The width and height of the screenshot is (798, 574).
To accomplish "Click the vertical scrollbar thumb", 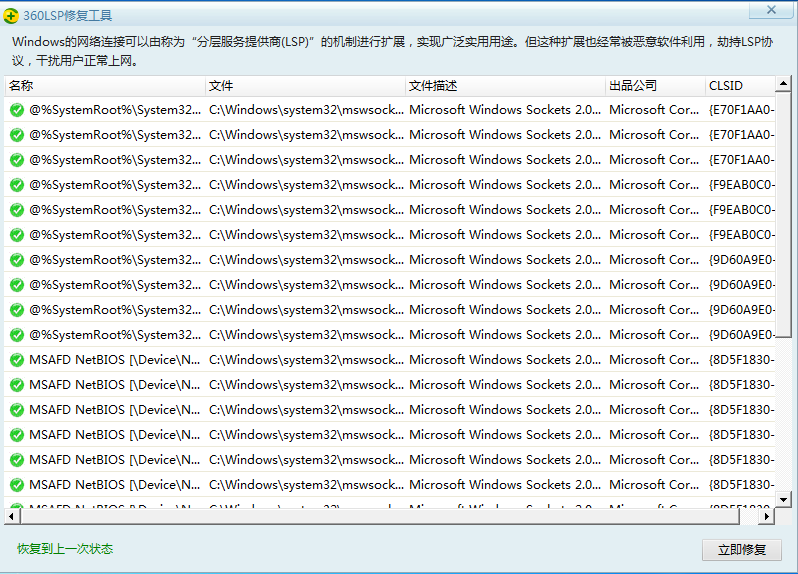I will tap(783, 214).
